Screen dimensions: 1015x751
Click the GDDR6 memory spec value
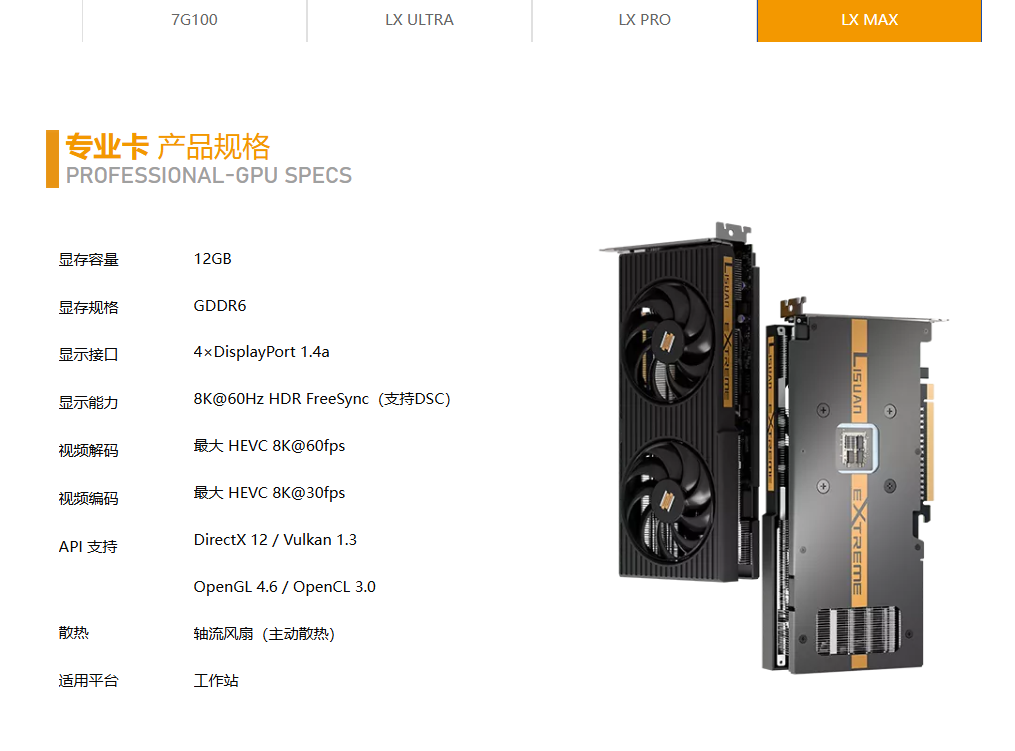click(x=220, y=306)
